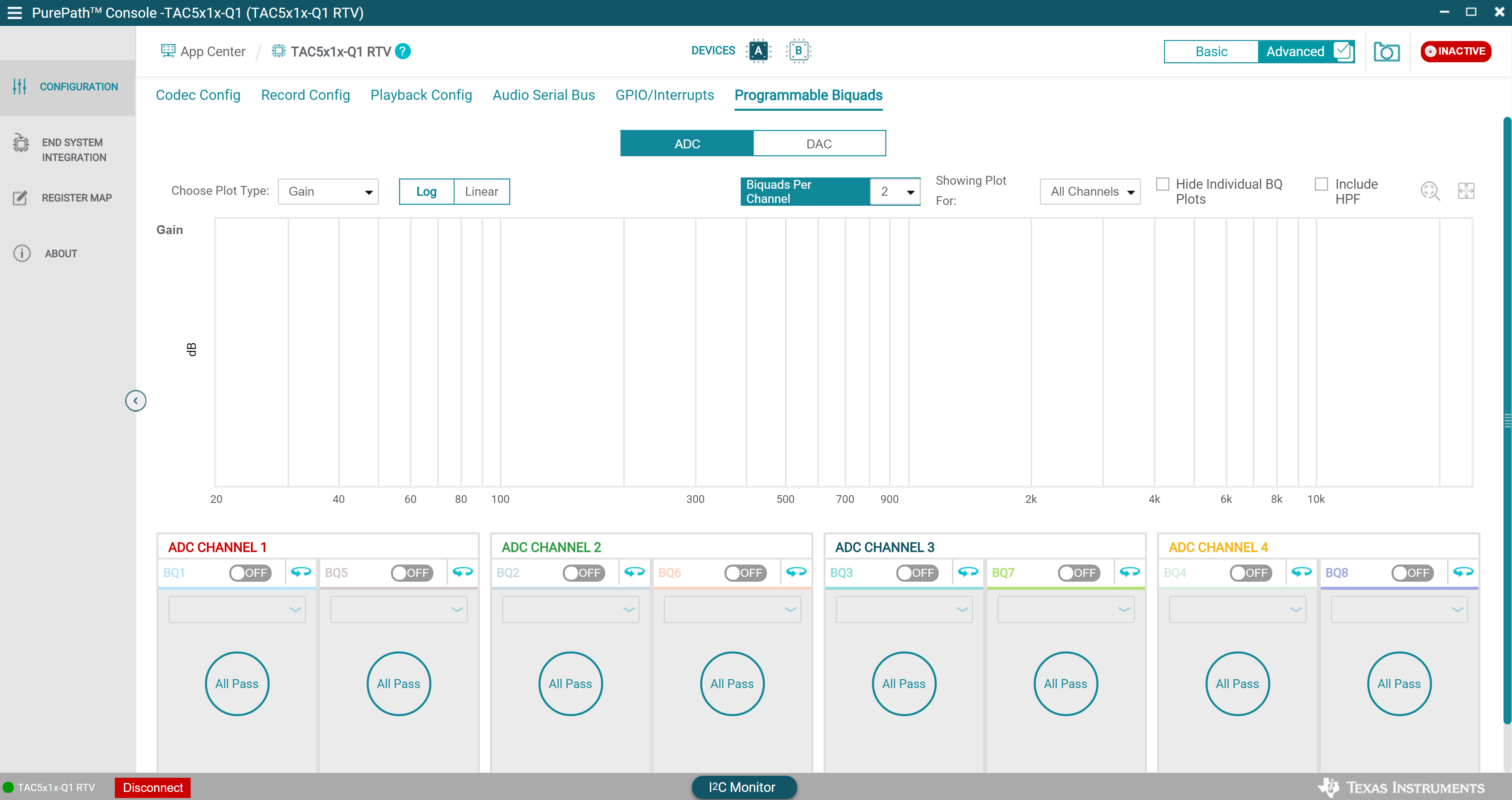
Task: Expand the BQ8 filter type dropdown
Action: click(1399, 609)
